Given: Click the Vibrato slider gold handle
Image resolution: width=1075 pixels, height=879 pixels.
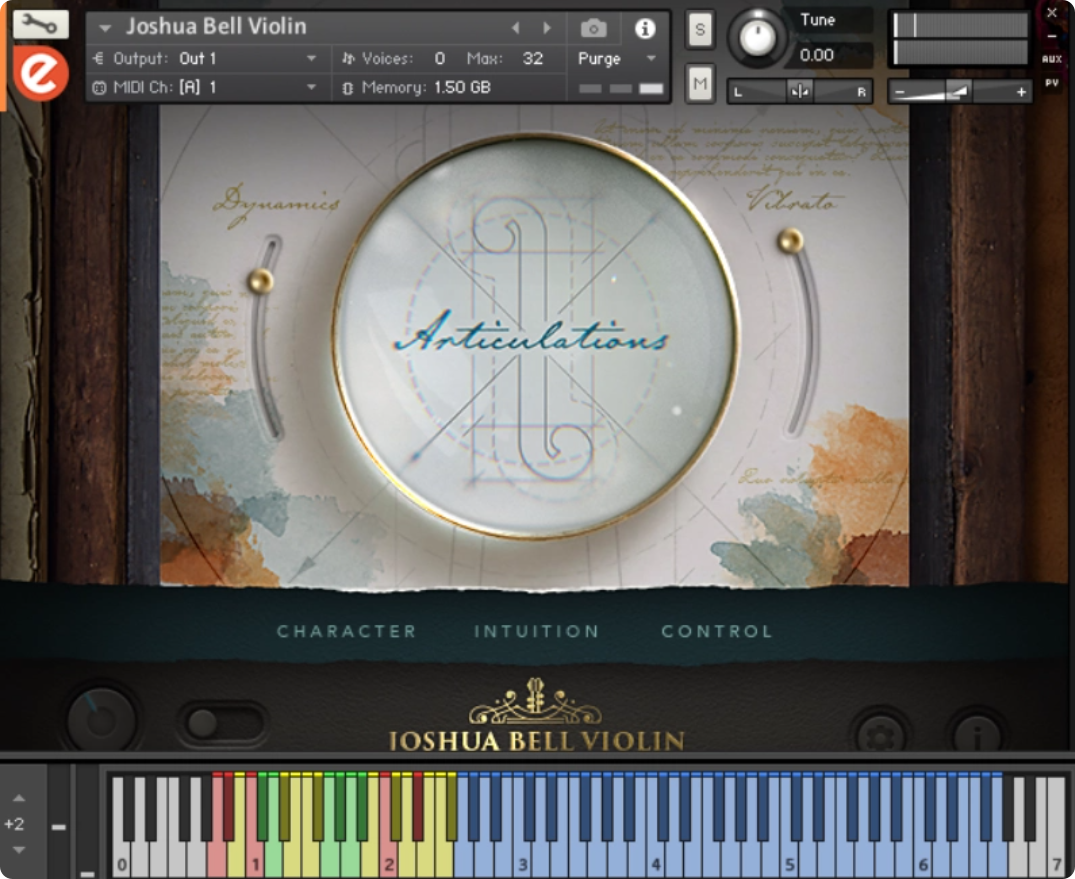Looking at the screenshot, I should 790,241.
